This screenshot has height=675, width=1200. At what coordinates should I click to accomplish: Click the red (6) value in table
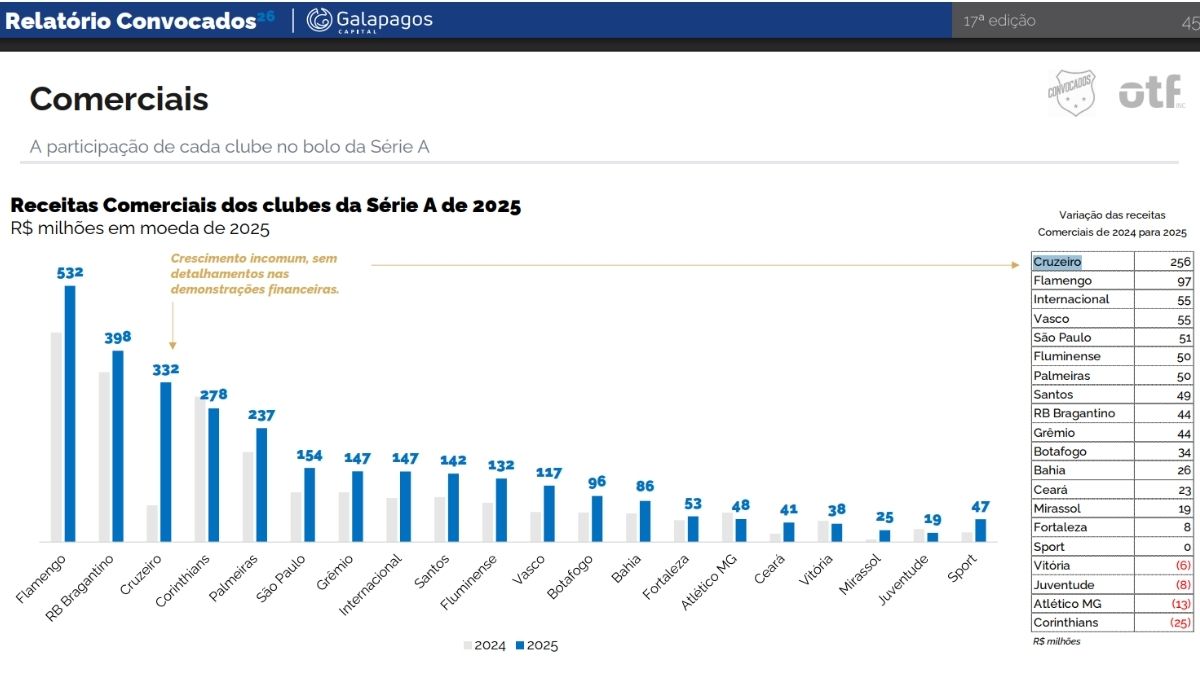pos(1183,566)
